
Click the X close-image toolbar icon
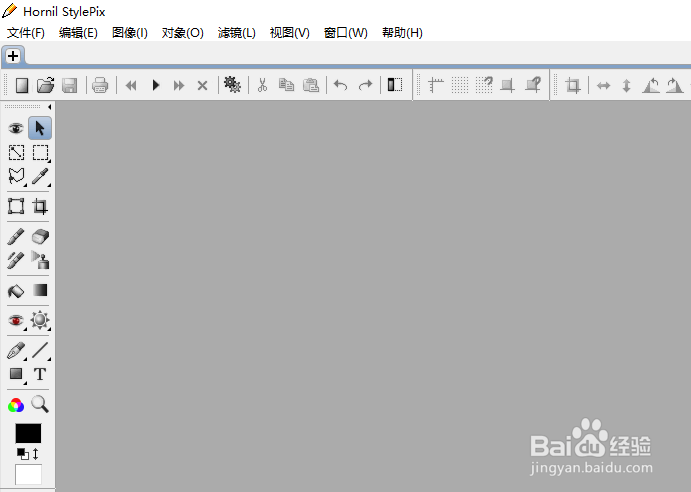point(202,85)
